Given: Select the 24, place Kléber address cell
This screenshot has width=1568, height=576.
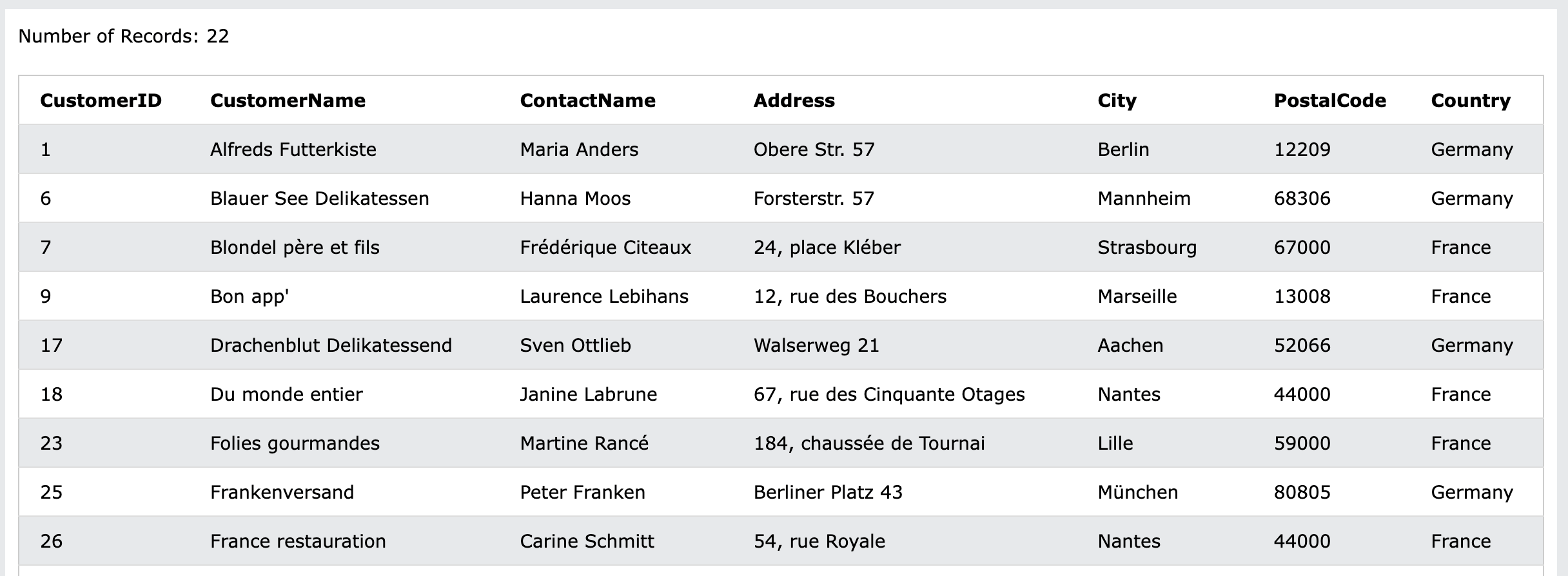Looking at the screenshot, I should tap(827, 247).
